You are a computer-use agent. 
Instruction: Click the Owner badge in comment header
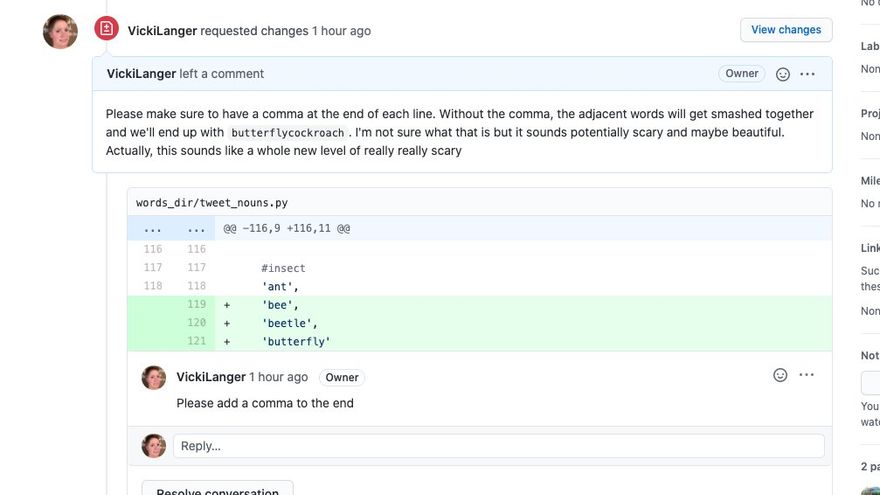tap(741, 74)
